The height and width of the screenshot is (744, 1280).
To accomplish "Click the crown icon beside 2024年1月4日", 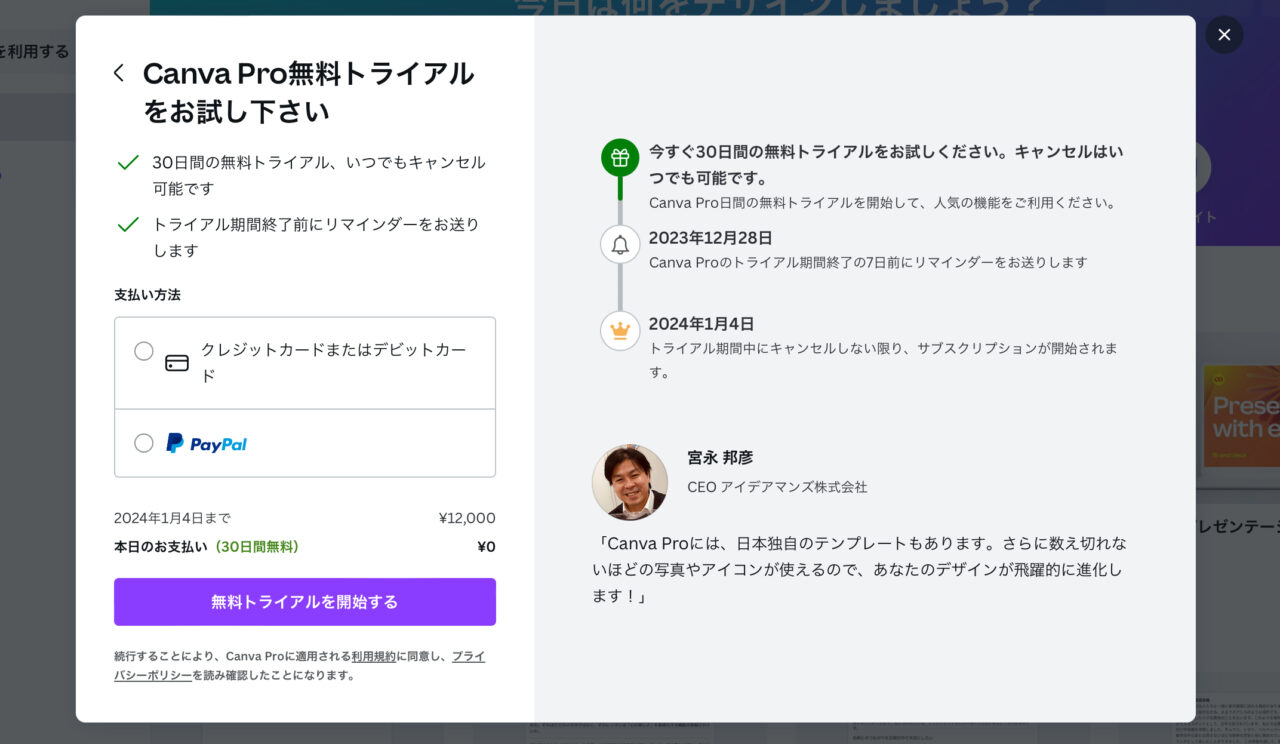I will pos(620,330).
